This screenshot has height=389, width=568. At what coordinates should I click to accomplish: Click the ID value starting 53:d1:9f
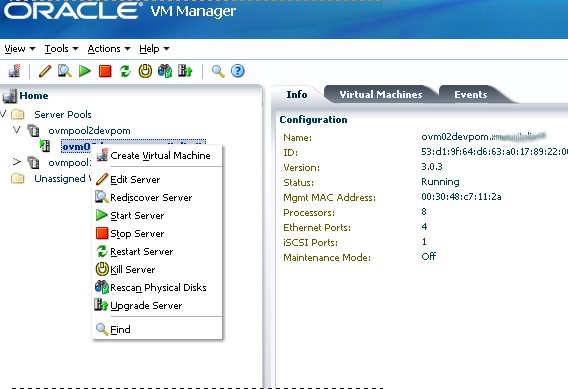point(494,152)
